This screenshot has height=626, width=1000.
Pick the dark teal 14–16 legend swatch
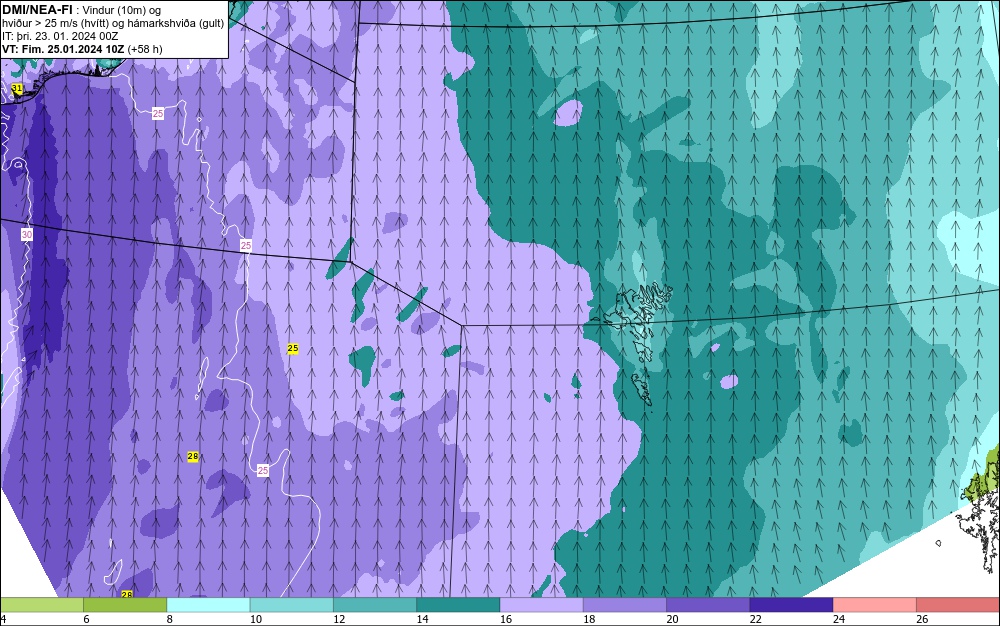458,604
